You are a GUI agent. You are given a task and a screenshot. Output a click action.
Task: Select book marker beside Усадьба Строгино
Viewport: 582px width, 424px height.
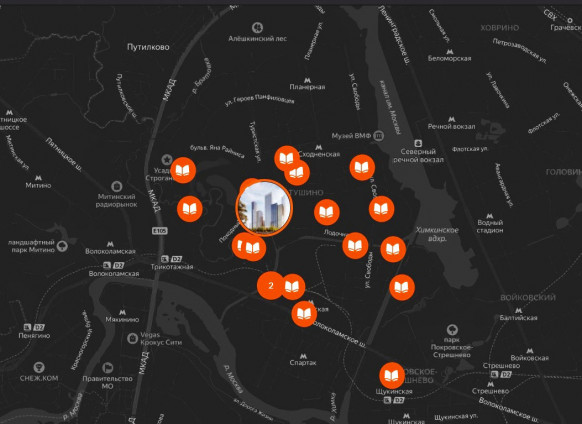183,170
